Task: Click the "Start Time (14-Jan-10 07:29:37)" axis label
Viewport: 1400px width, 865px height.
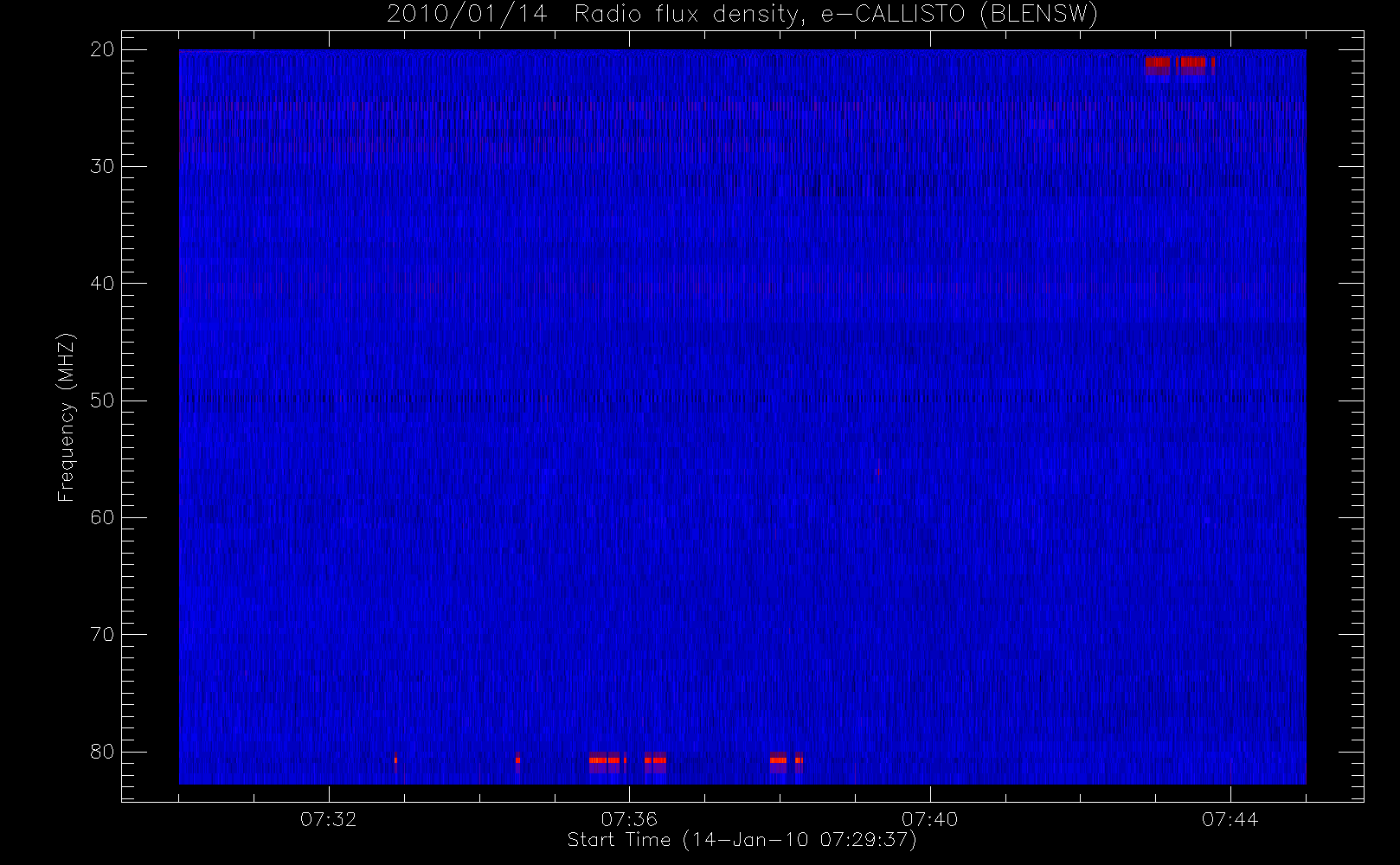Action: [742, 840]
